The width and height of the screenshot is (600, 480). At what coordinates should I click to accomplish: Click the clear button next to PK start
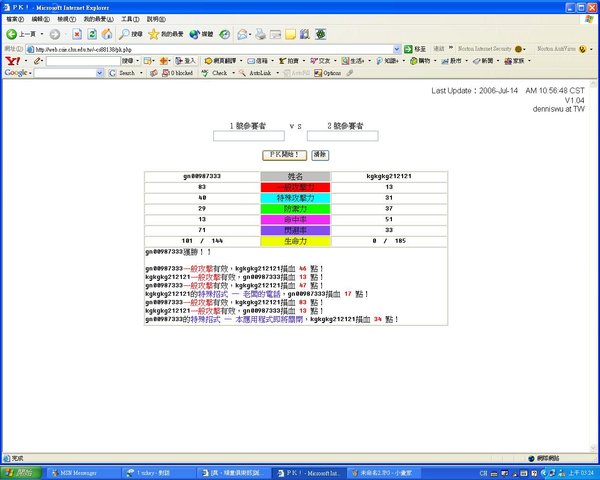[x=320, y=155]
